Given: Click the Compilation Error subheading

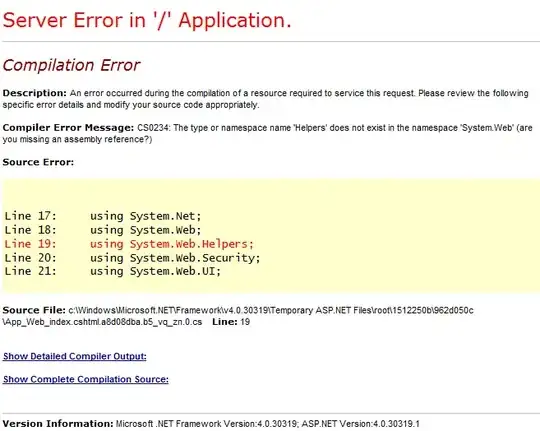Looking at the screenshot, I should click(72, 65).
